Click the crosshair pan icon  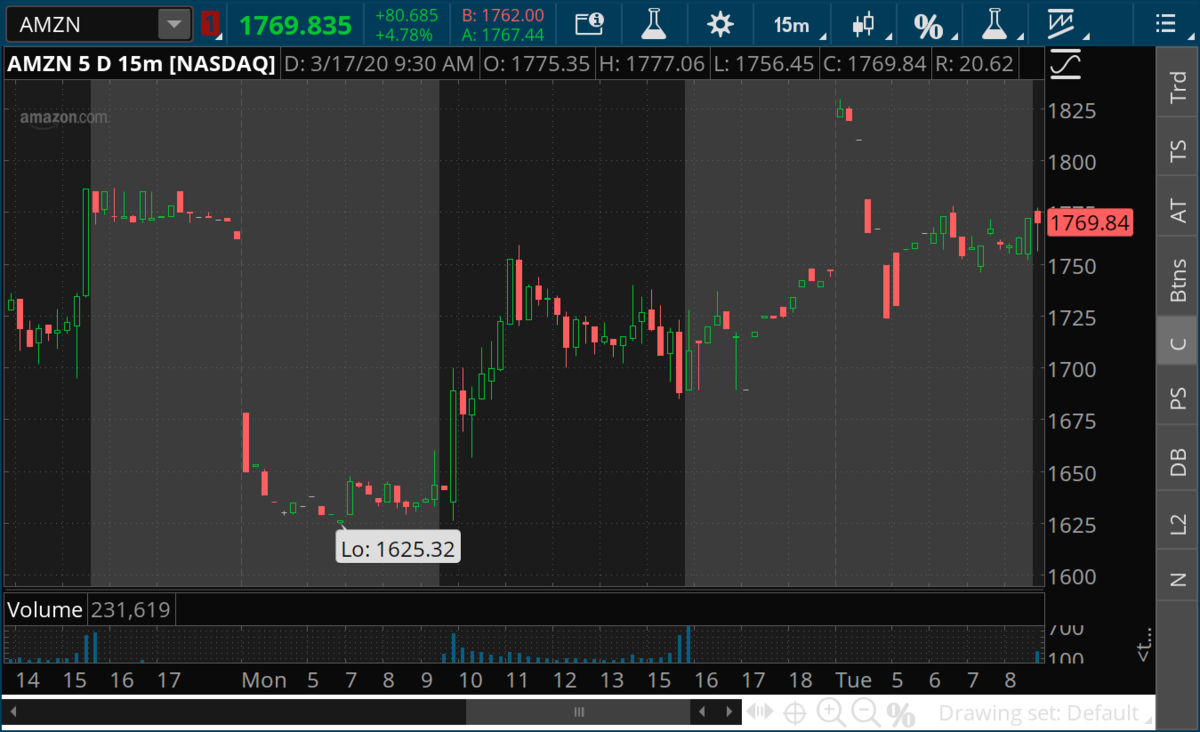point(795,713)
